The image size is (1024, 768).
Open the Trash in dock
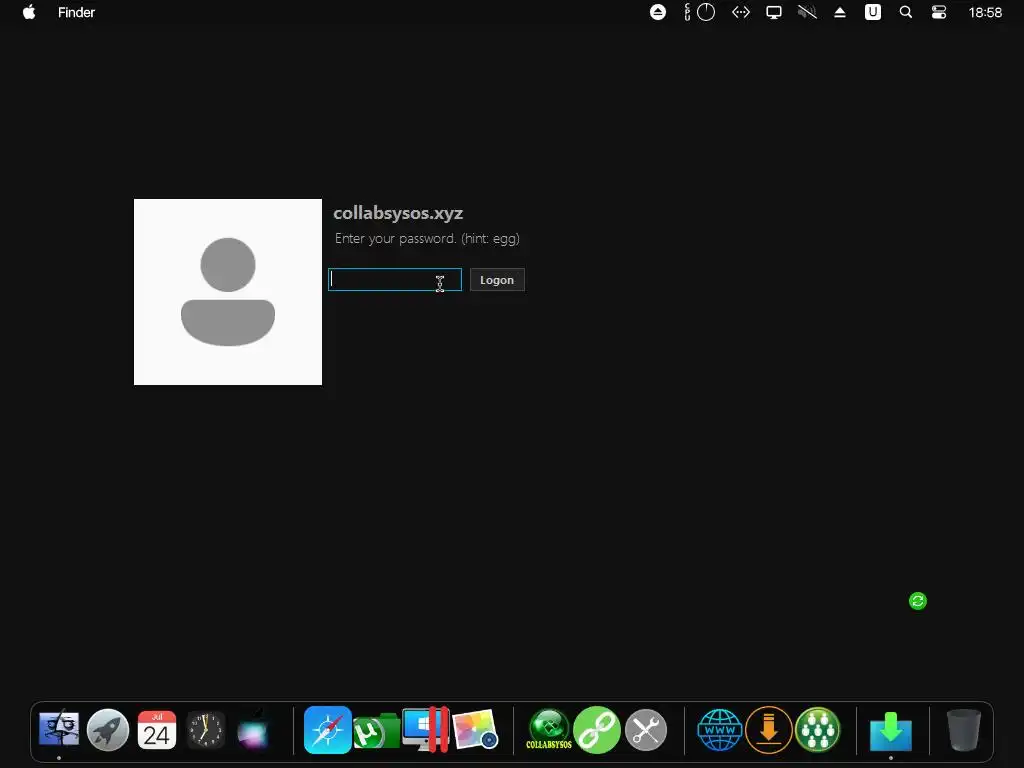coord(964,729)
